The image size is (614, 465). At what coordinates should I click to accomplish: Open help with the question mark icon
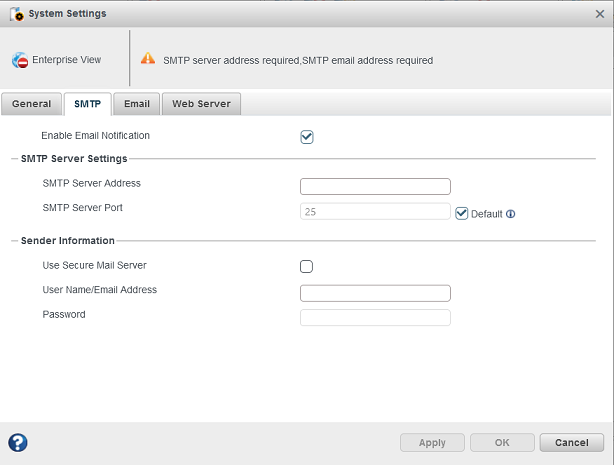(x=18, y=443)
